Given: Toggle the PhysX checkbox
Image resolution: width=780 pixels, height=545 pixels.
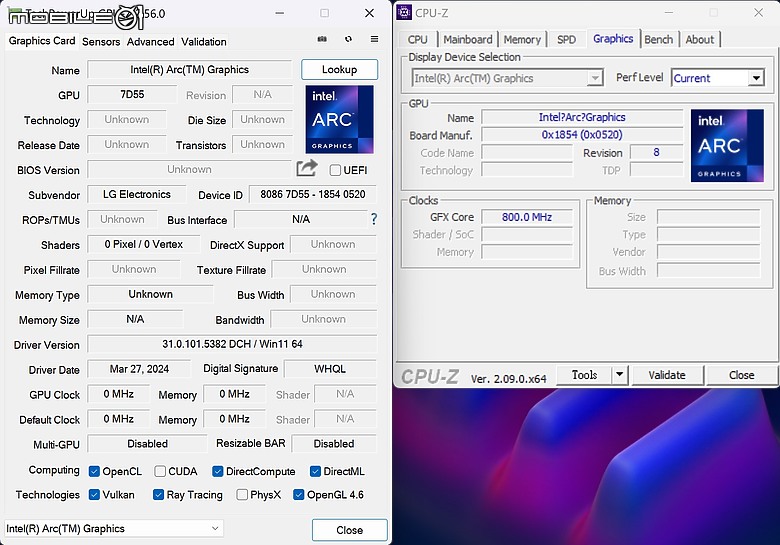Looking at the screenshot, I should (x=242, y=495).
